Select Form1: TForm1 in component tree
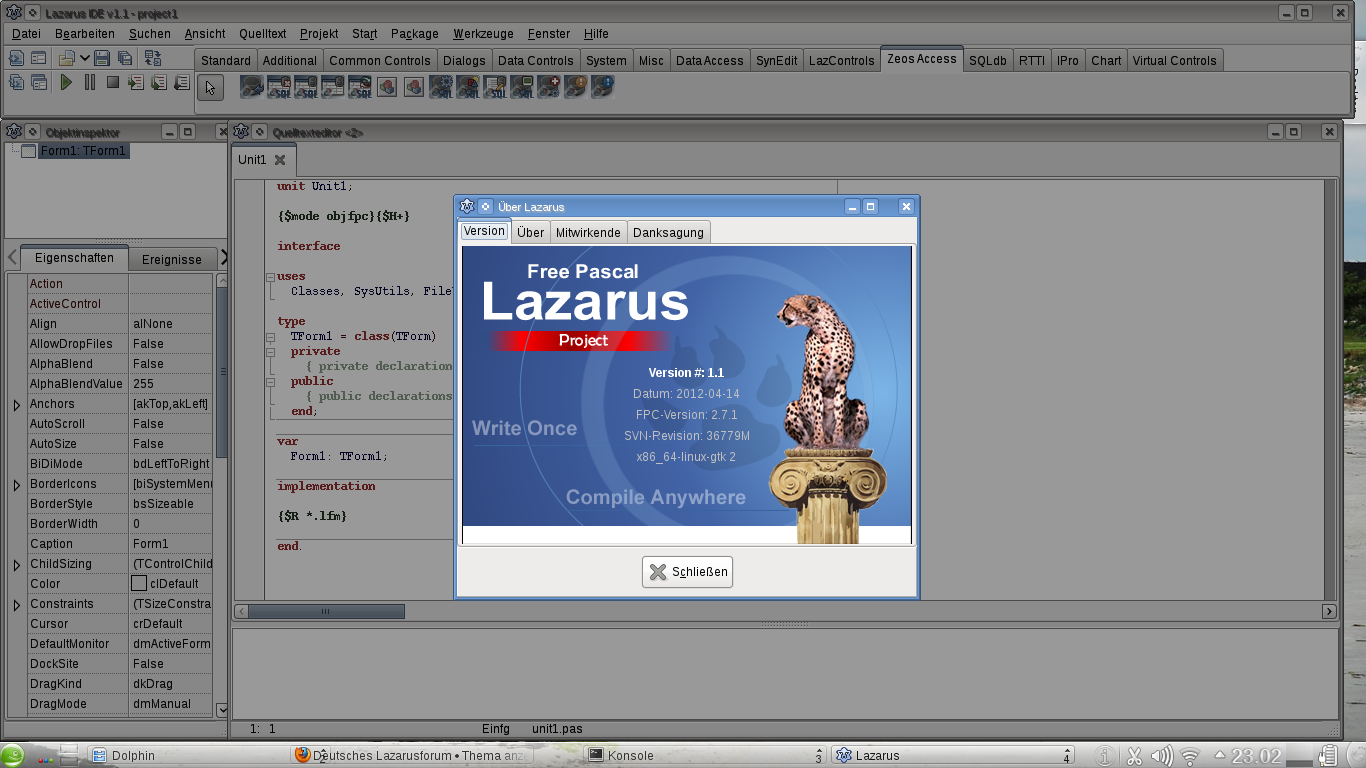The width and height of the screenshot is (1366, 768). coord(83,151)
